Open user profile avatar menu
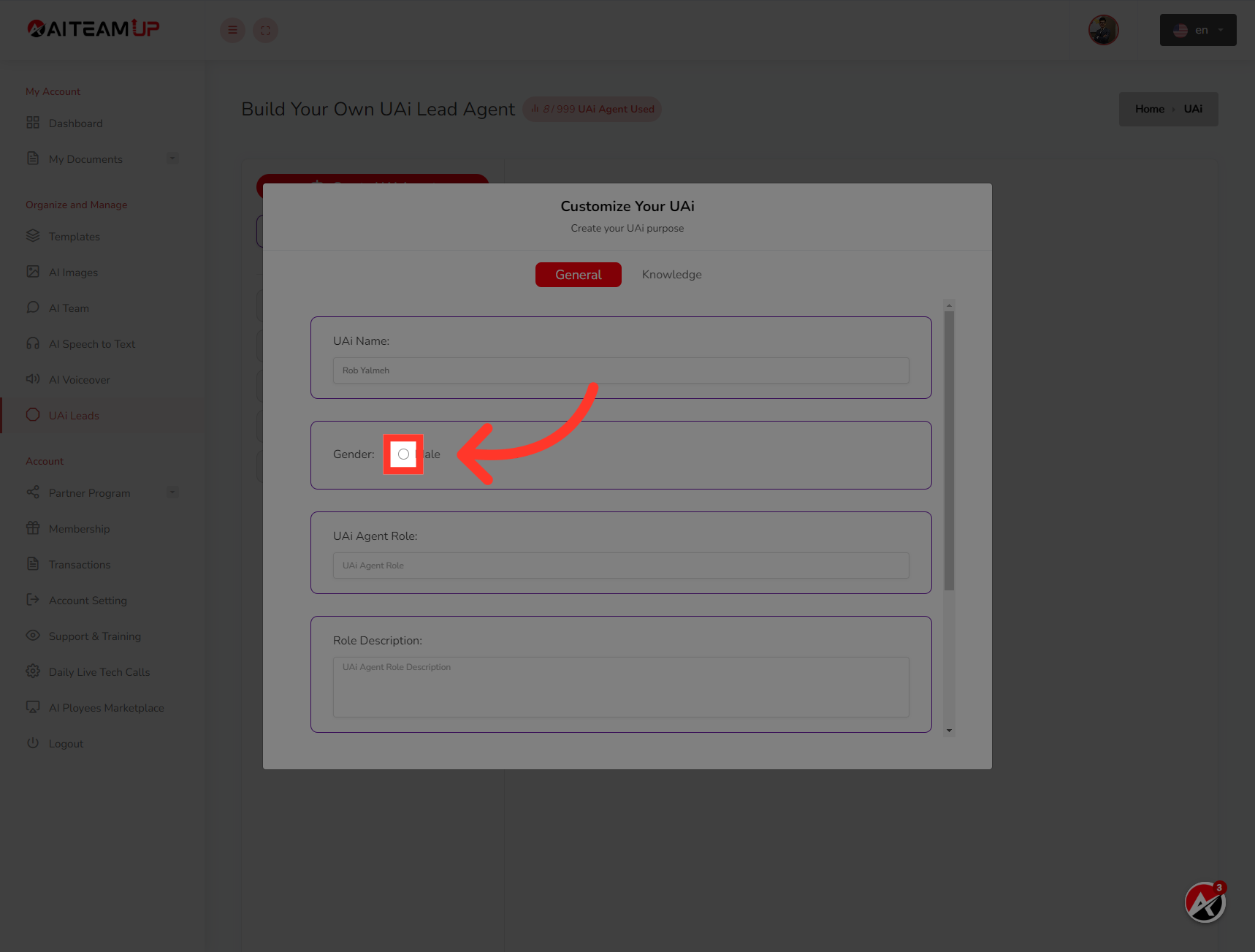The height and width of the screenshot is (952, 1255). click(1103, 30)
